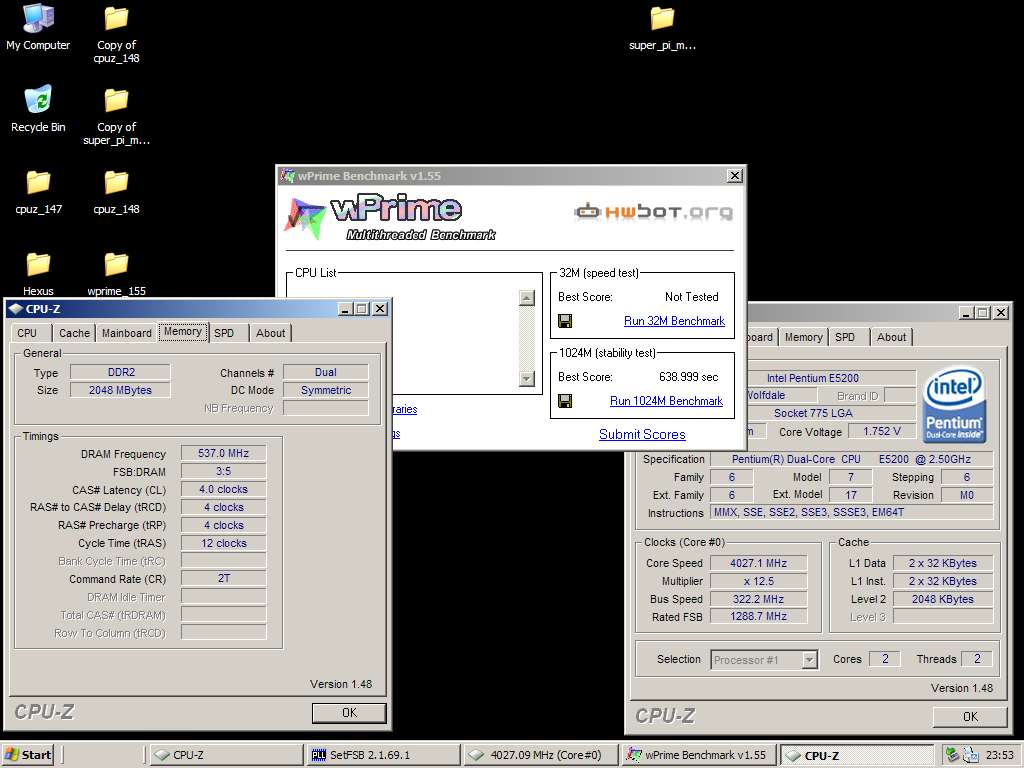Switch to first CPU-Z taskbar button

click(x=226, y=755)
